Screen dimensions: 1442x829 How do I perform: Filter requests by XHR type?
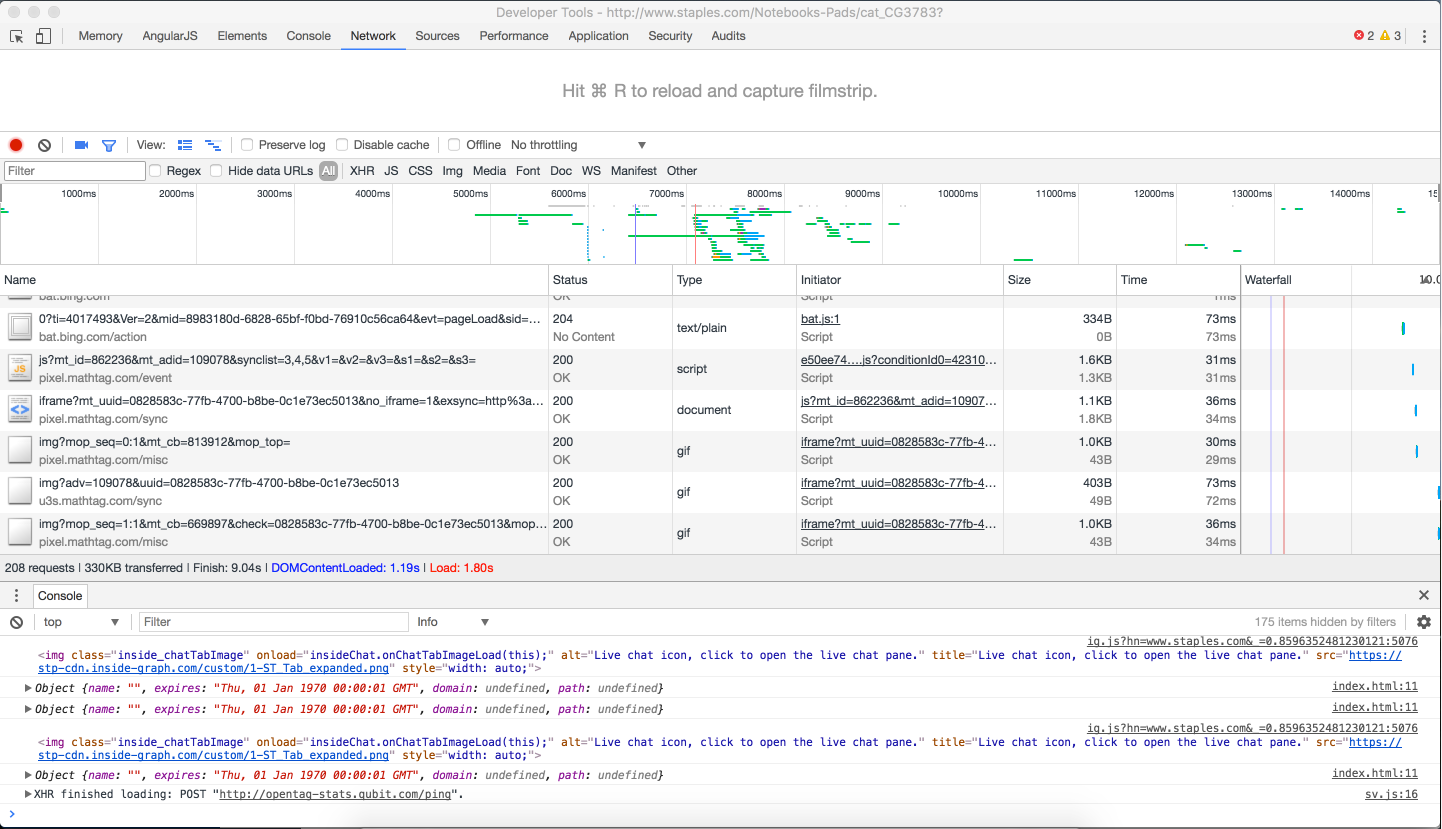tap(362, 171)
